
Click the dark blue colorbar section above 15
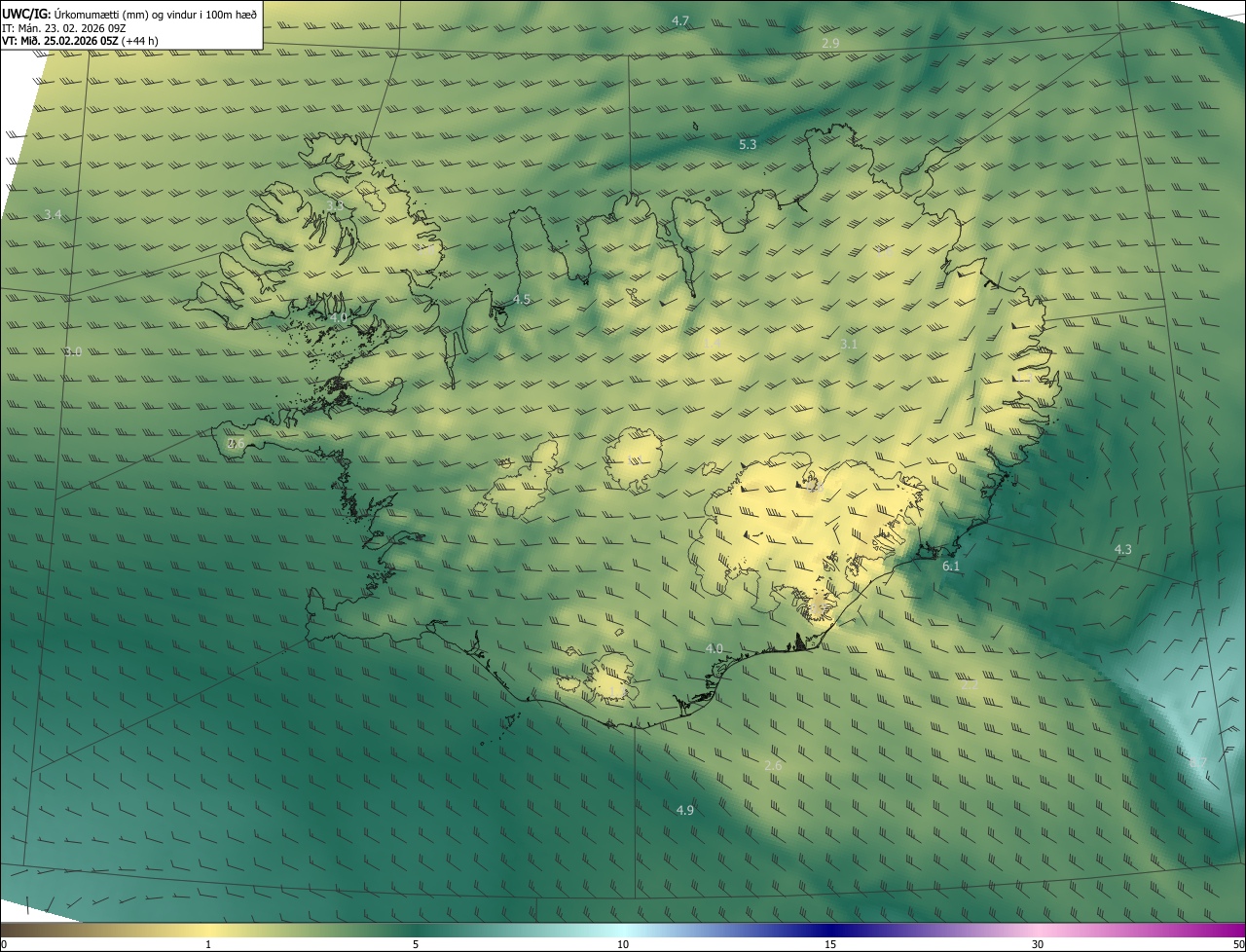pos(830,931)
